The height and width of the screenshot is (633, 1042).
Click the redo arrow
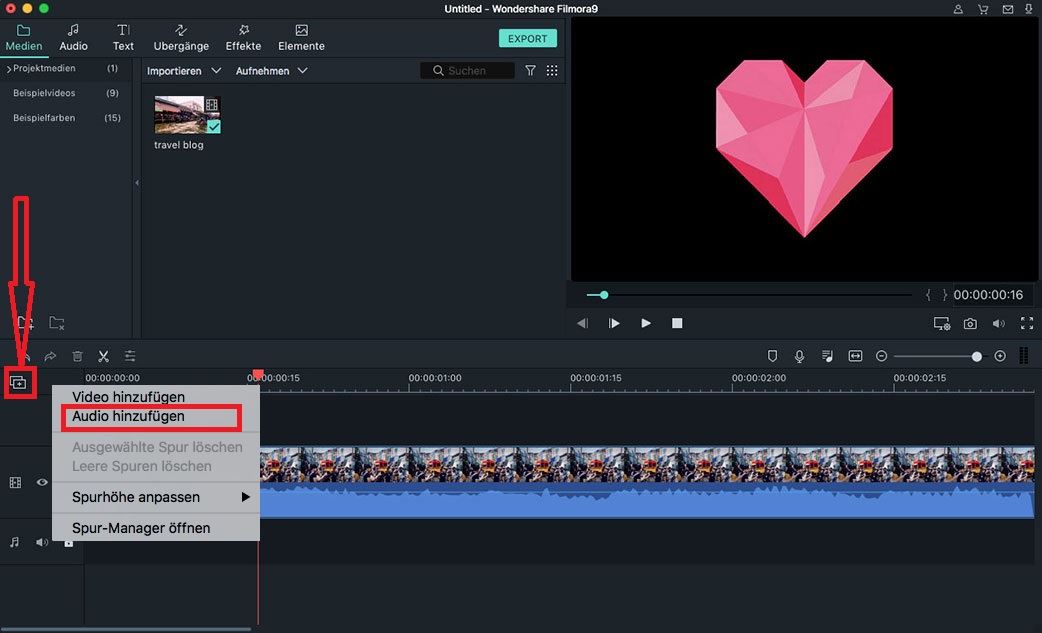click(50, 357)
